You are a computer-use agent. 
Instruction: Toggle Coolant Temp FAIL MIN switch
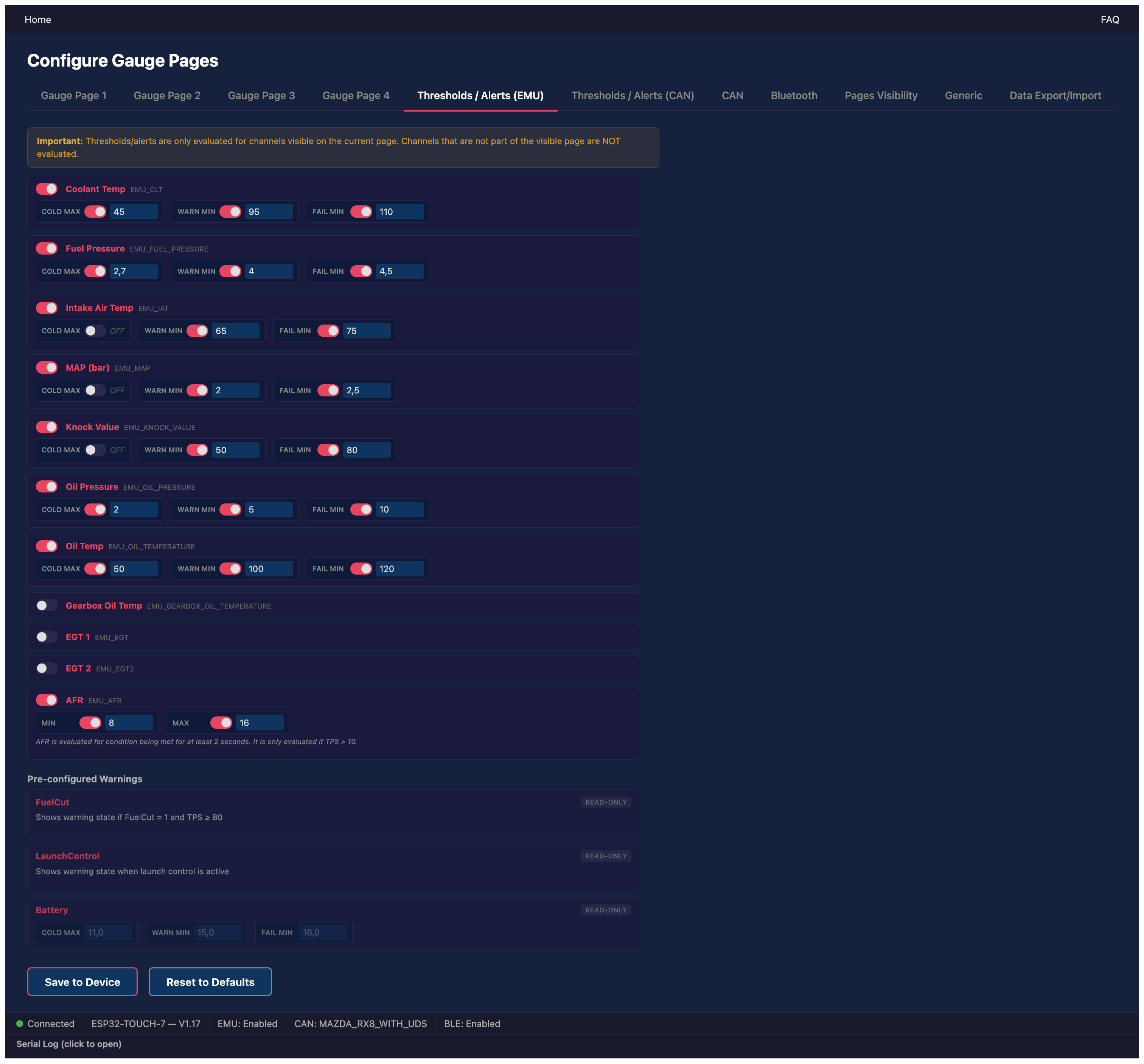(361, 212)
